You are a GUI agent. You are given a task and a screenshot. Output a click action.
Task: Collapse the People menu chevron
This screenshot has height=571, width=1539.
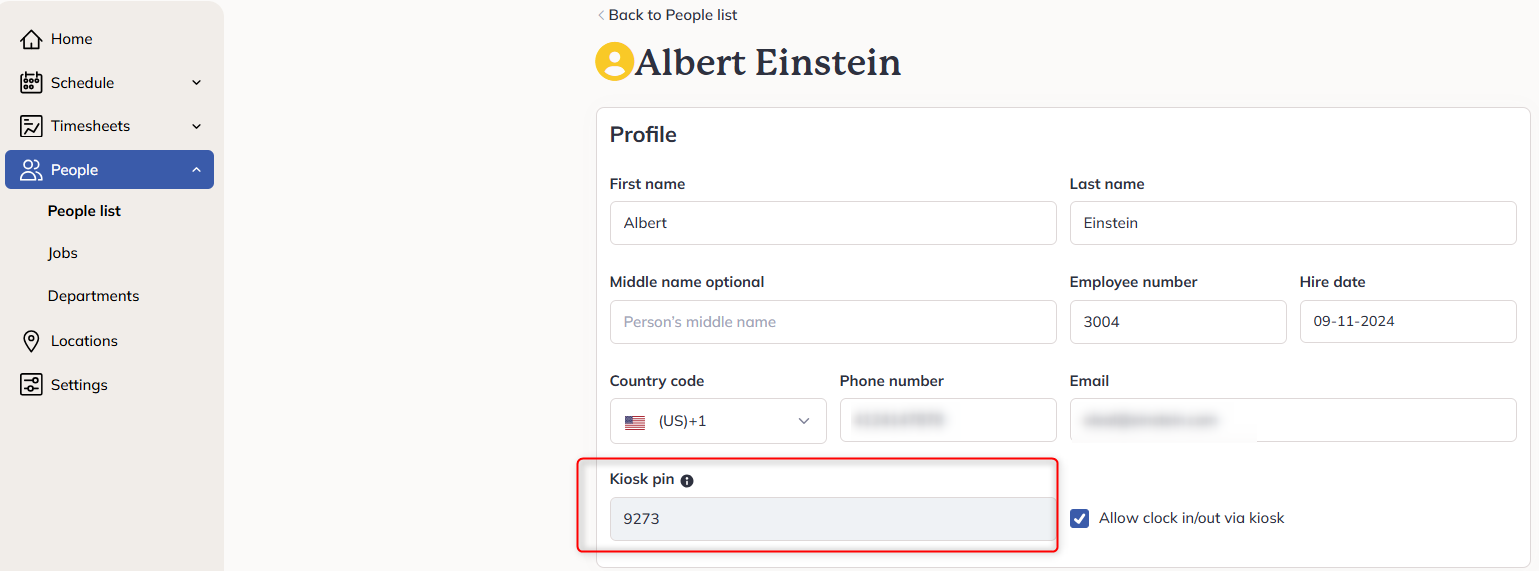pos(196,170)
